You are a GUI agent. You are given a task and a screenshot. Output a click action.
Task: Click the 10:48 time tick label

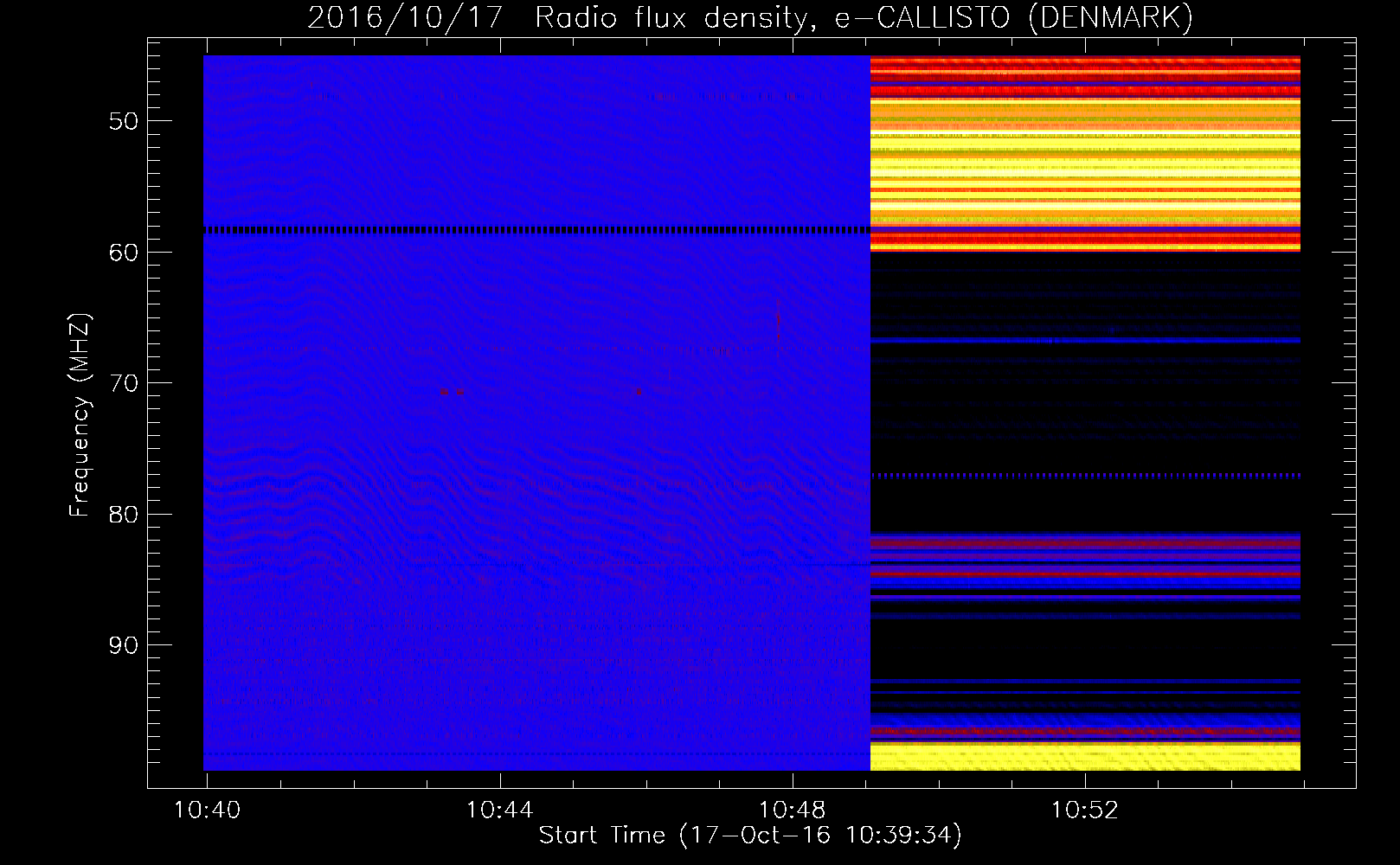(792, 811)
